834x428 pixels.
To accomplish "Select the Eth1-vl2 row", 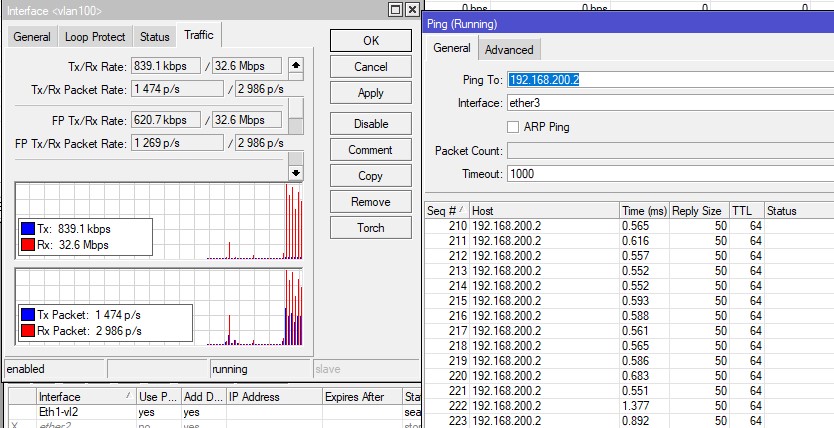I will pos(214,412).
